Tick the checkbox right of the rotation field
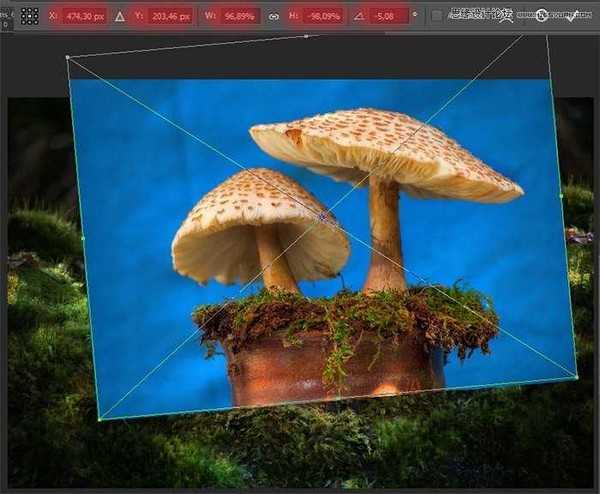Image resolution: width=600 pixels, height=494 pixels. [436, 16]
